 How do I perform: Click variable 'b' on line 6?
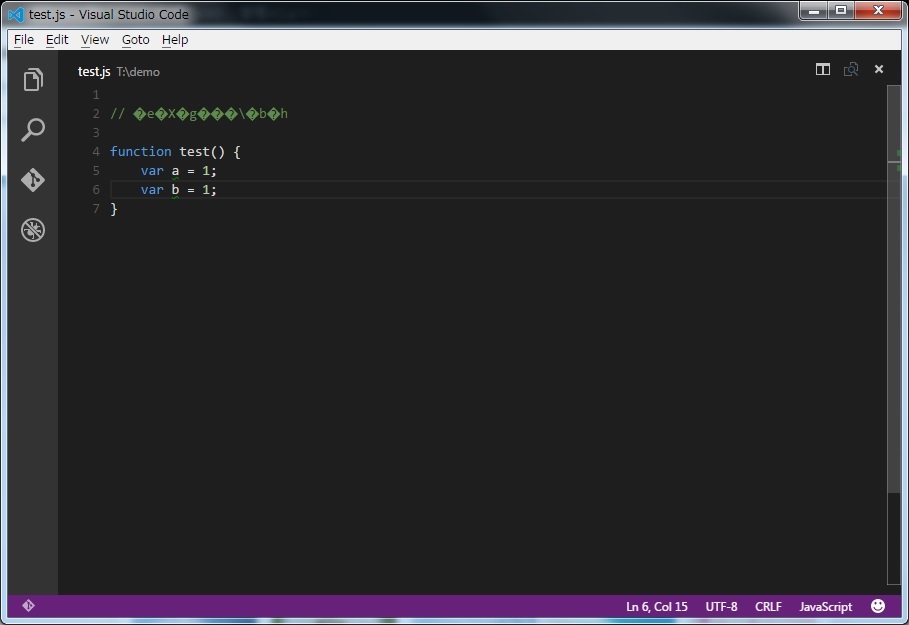175,190
